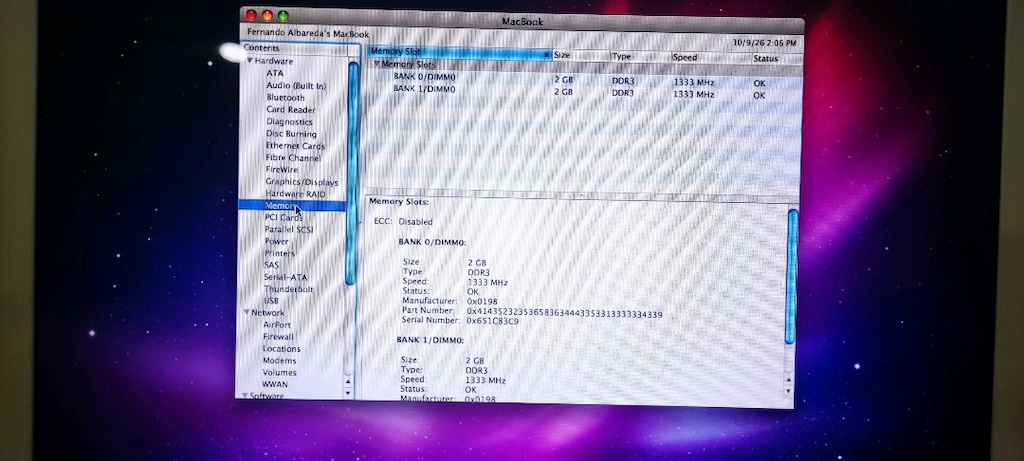Open Diagnostics in the sidebar
1024x461 pixels.
click(x=289, y=121)
